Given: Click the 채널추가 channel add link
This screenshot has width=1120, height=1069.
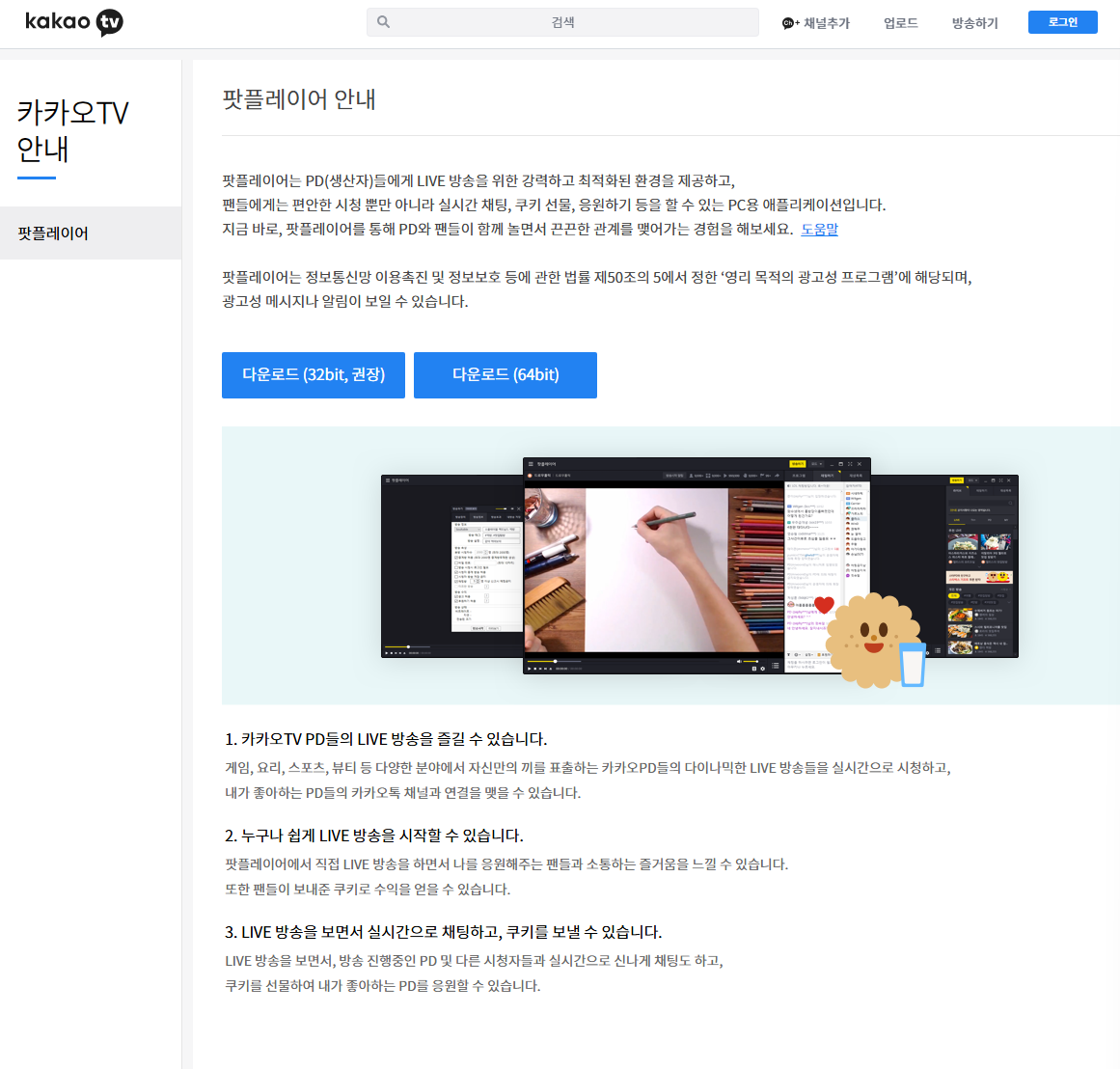Looking at the screenshot, I should [816, 23].
